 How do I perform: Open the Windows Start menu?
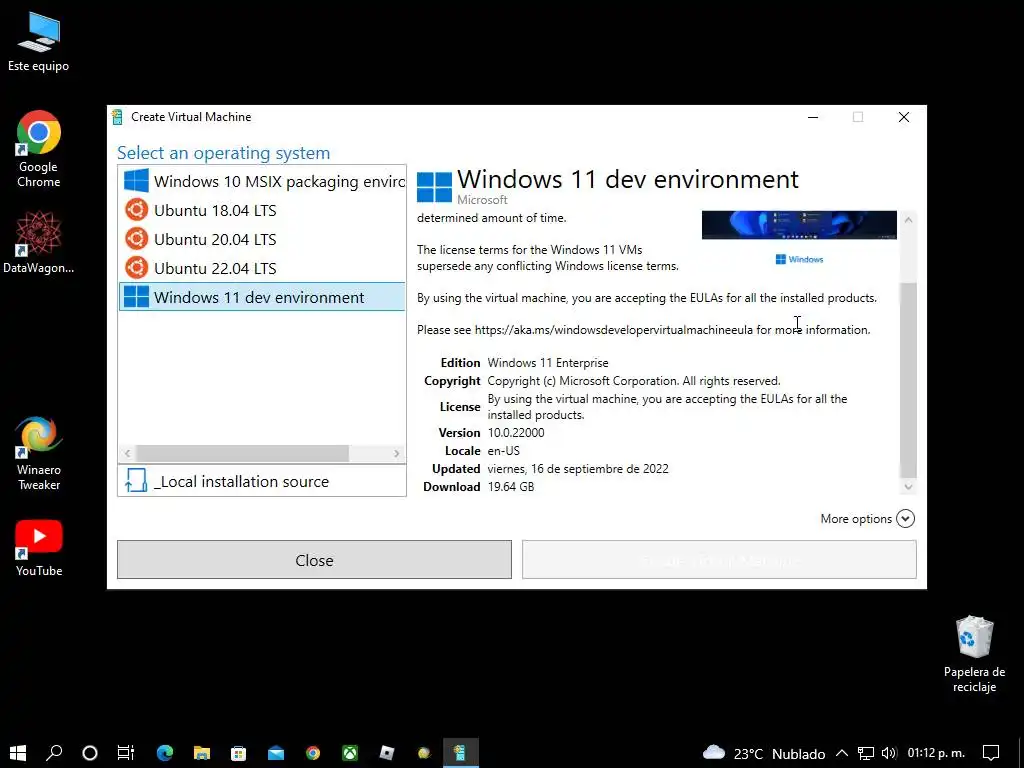18,753
